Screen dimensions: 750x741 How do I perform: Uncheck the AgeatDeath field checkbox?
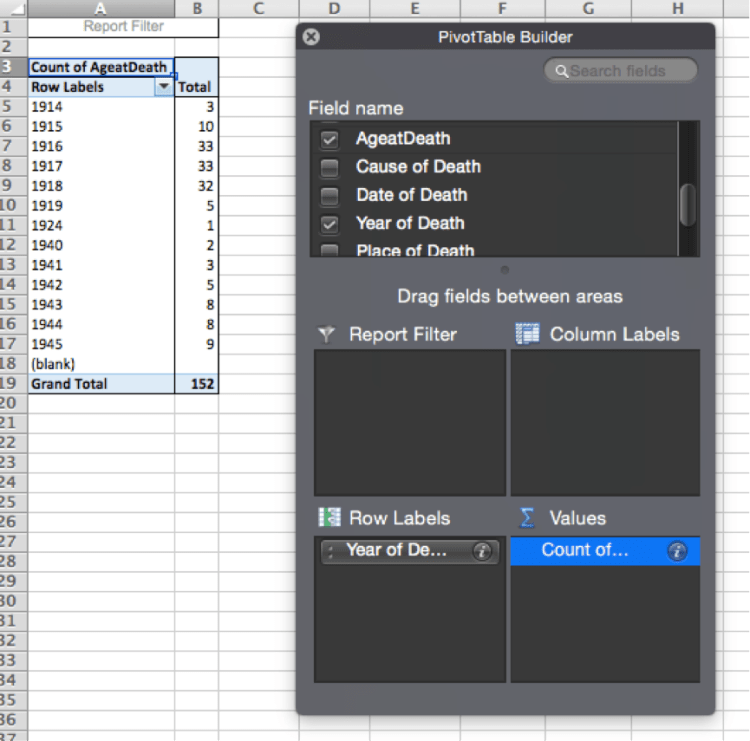click(x=329, y=139)
